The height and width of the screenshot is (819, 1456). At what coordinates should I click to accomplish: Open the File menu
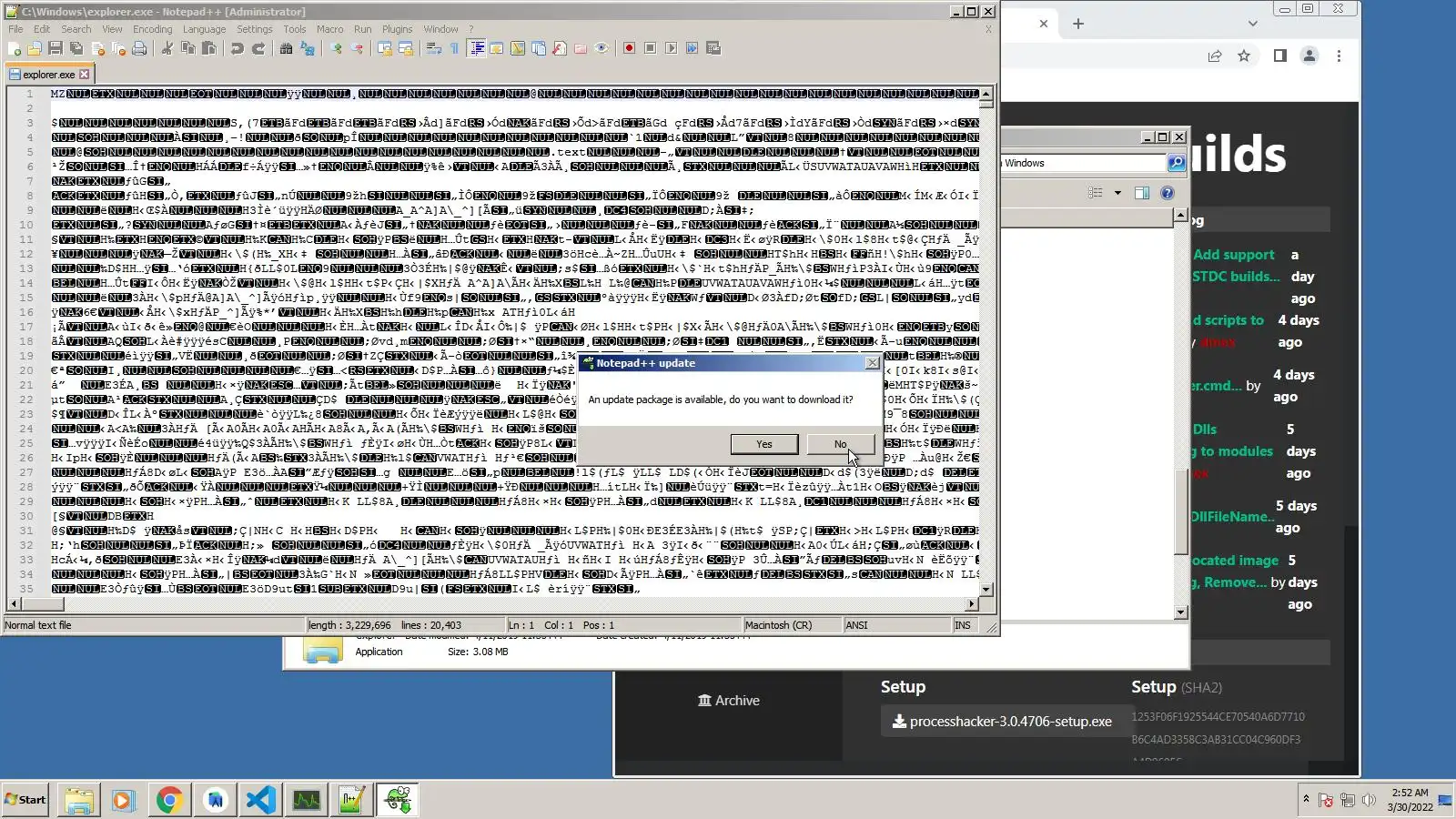[x=16, y=29]
